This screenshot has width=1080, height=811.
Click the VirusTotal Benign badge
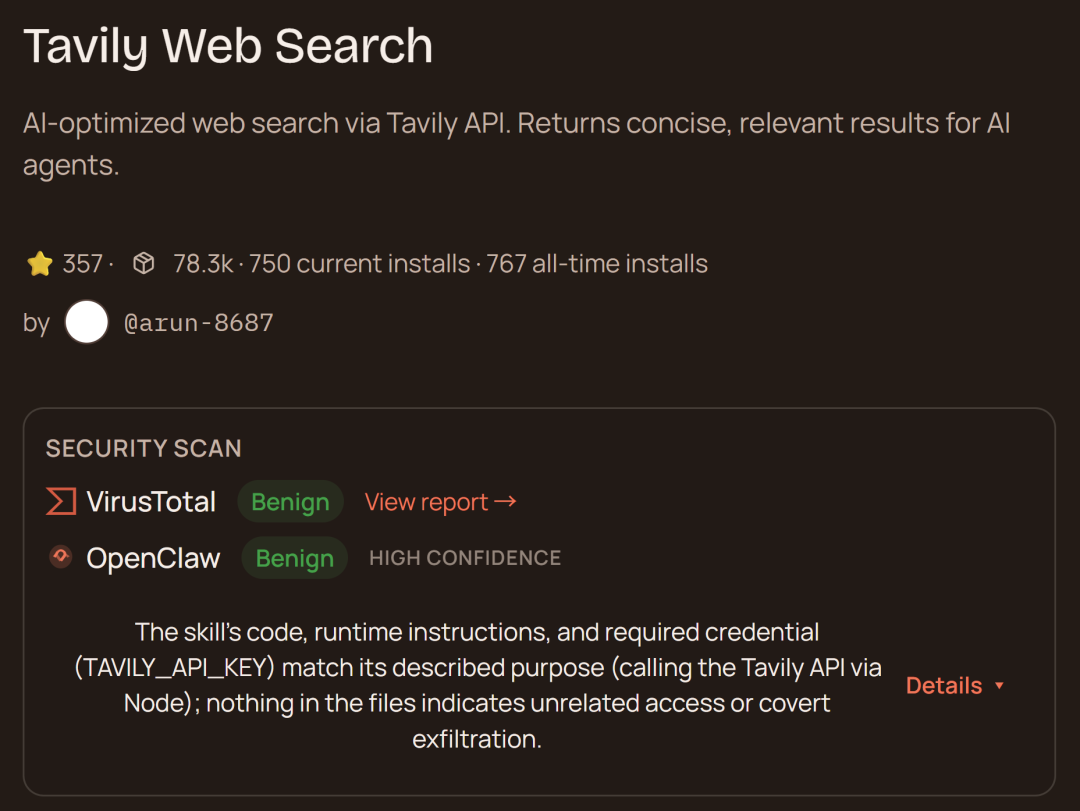coord(290,502)
